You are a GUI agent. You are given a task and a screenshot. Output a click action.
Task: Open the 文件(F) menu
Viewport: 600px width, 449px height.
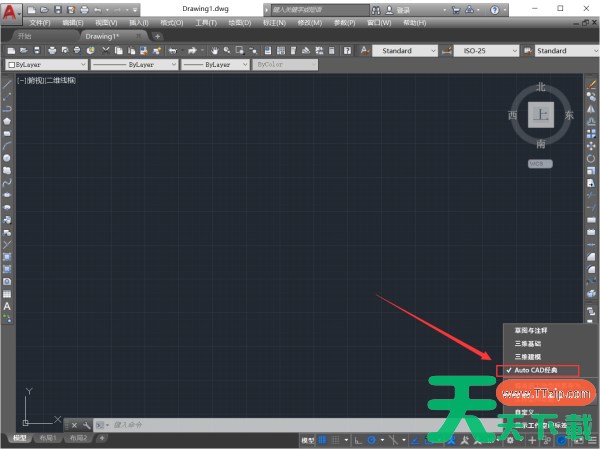click(x=40, y=23)
